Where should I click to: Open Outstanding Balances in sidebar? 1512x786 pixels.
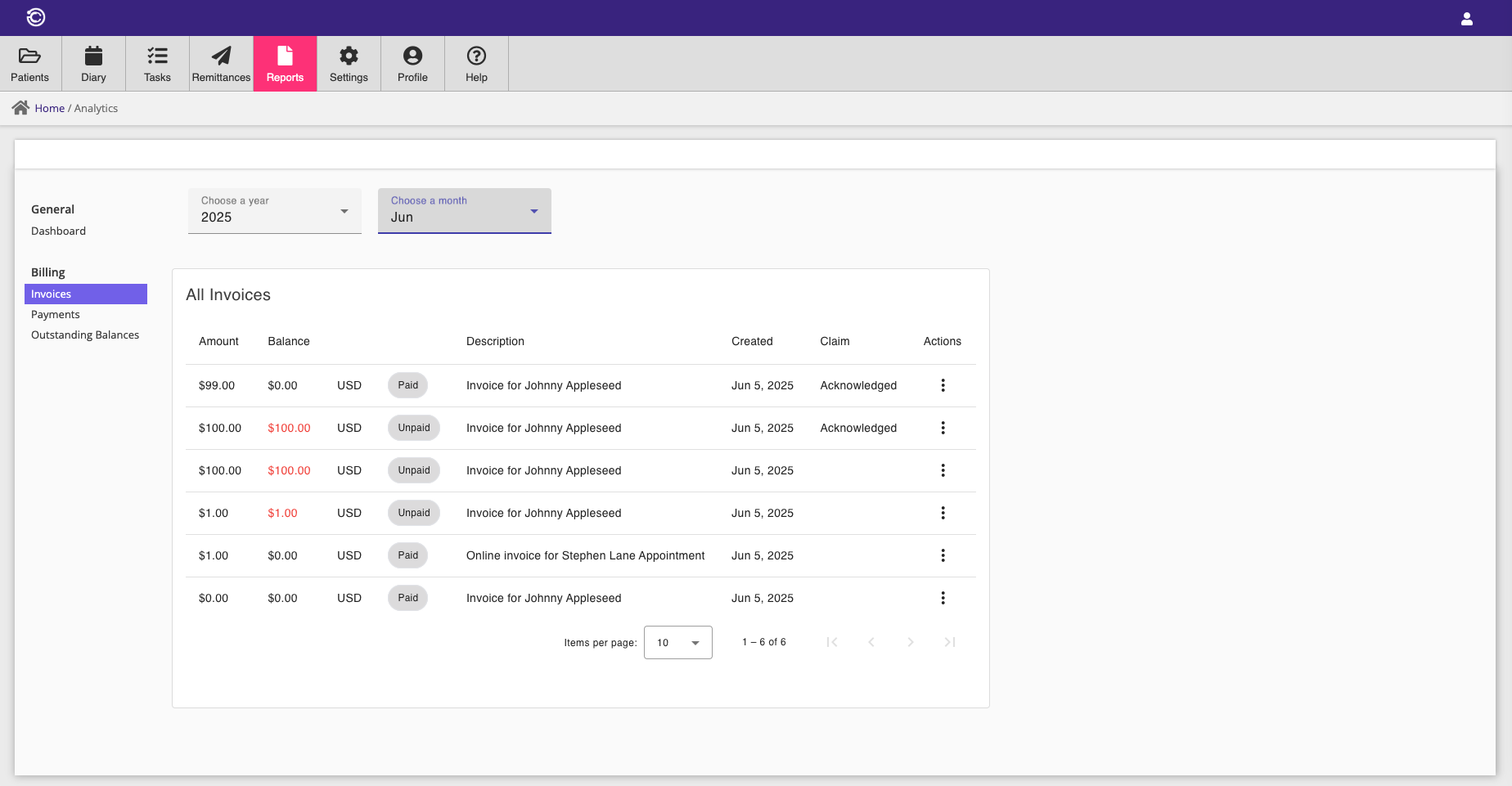tap(85, 335)
